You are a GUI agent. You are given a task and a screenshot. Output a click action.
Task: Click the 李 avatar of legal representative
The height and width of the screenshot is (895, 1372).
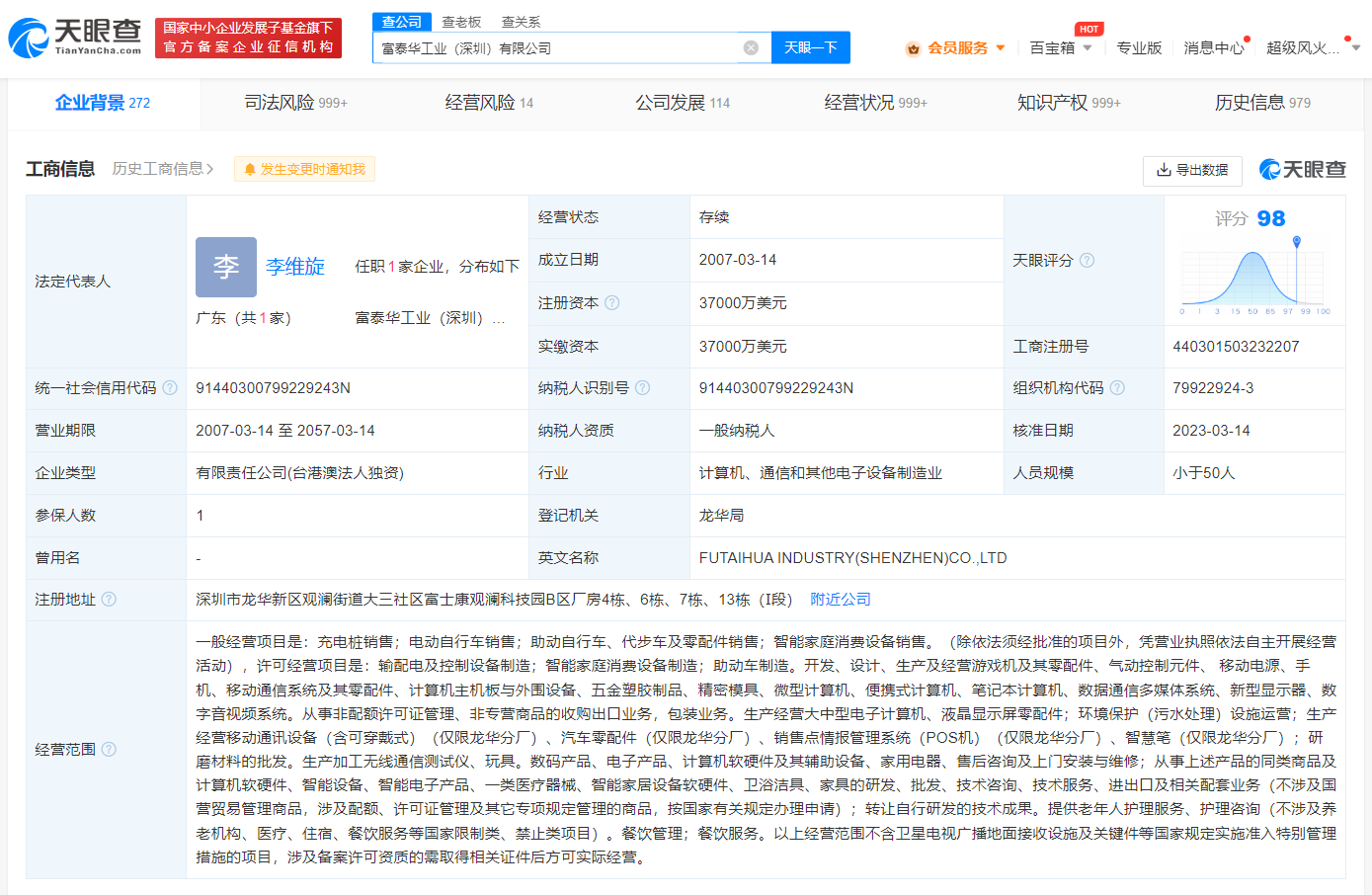(x=226, y=267)
